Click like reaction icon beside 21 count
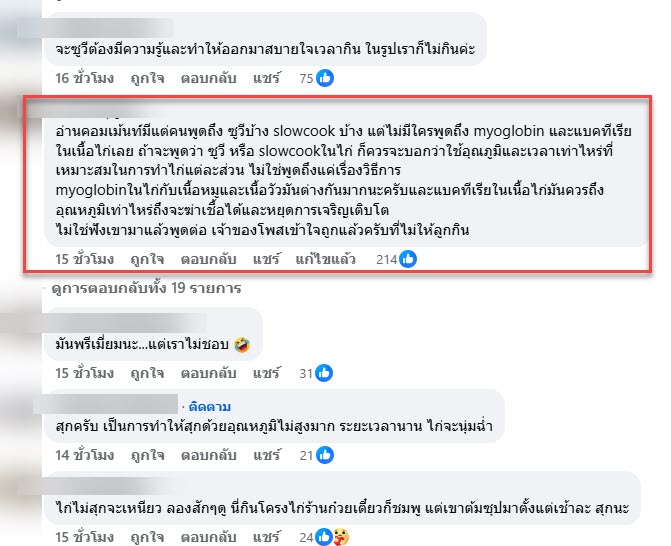 point(325,455)
